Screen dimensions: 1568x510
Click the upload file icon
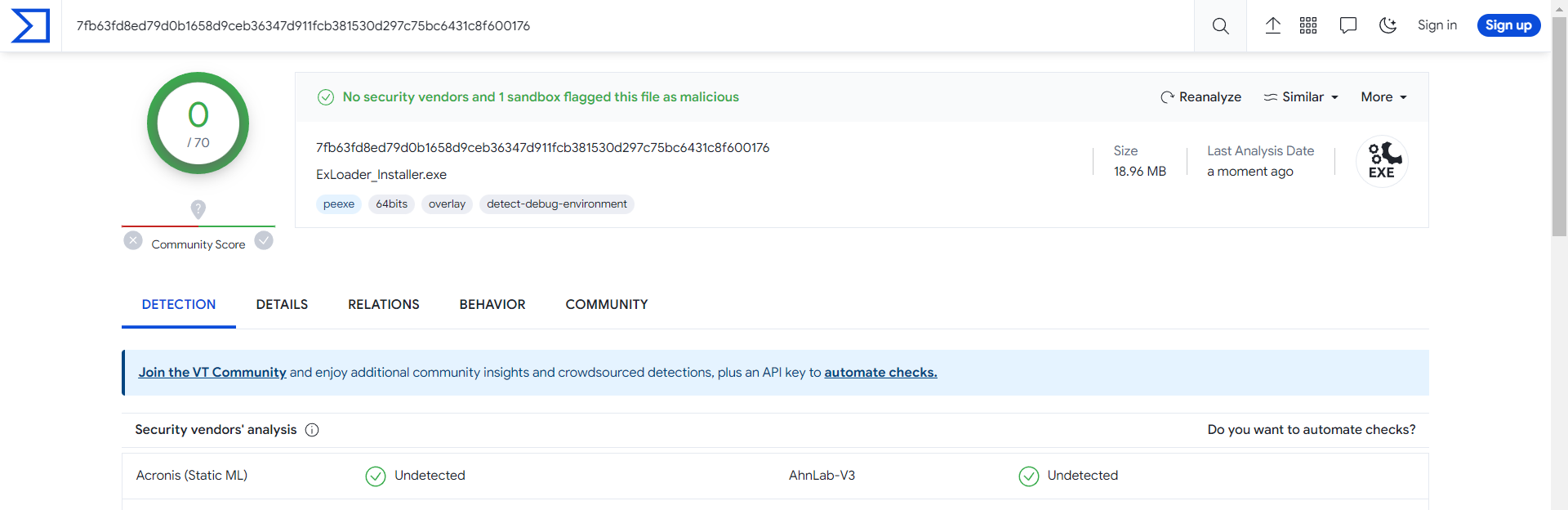(1272, 25)
